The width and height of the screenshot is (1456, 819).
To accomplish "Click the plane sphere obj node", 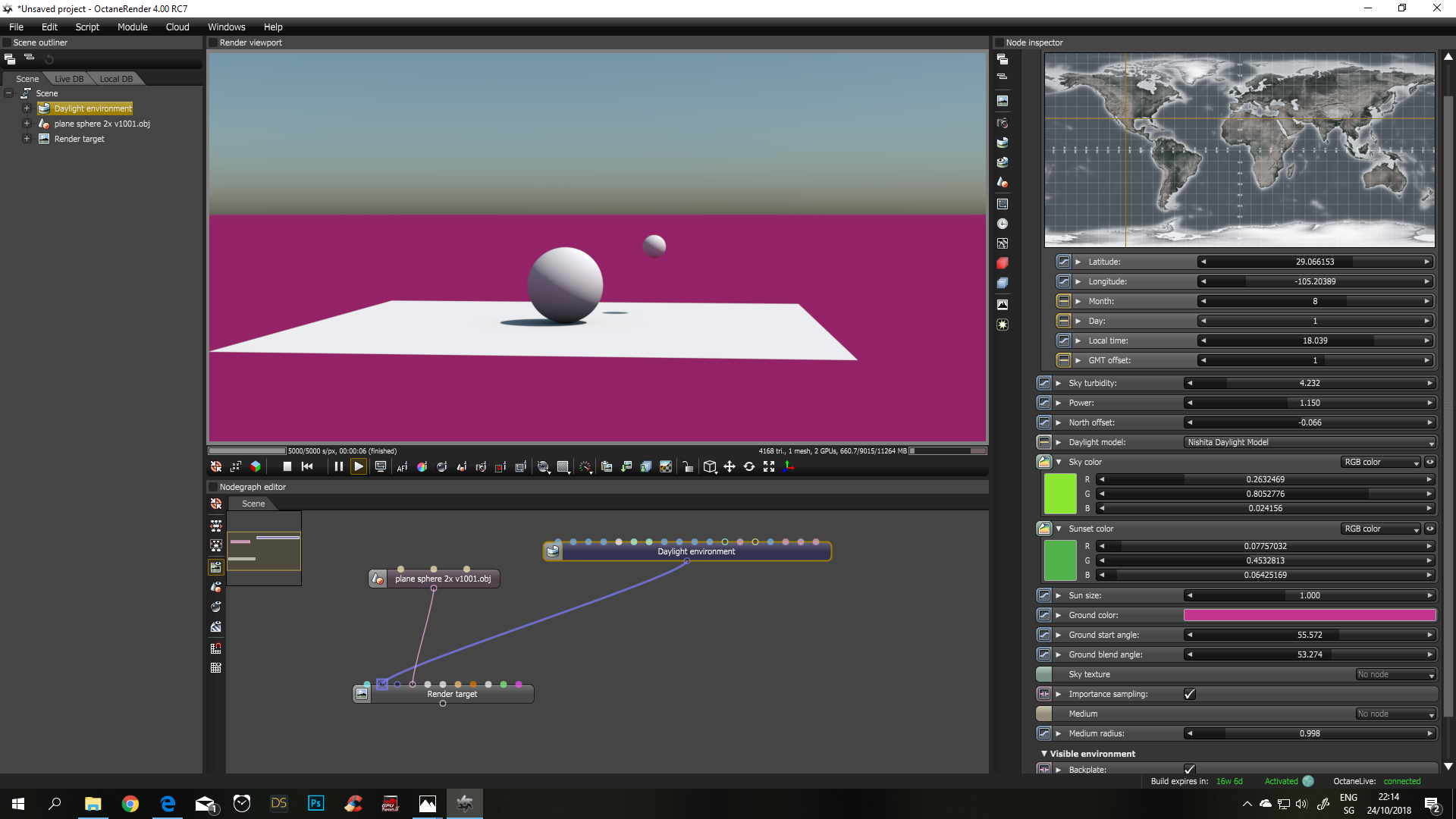I will (442, 579).
